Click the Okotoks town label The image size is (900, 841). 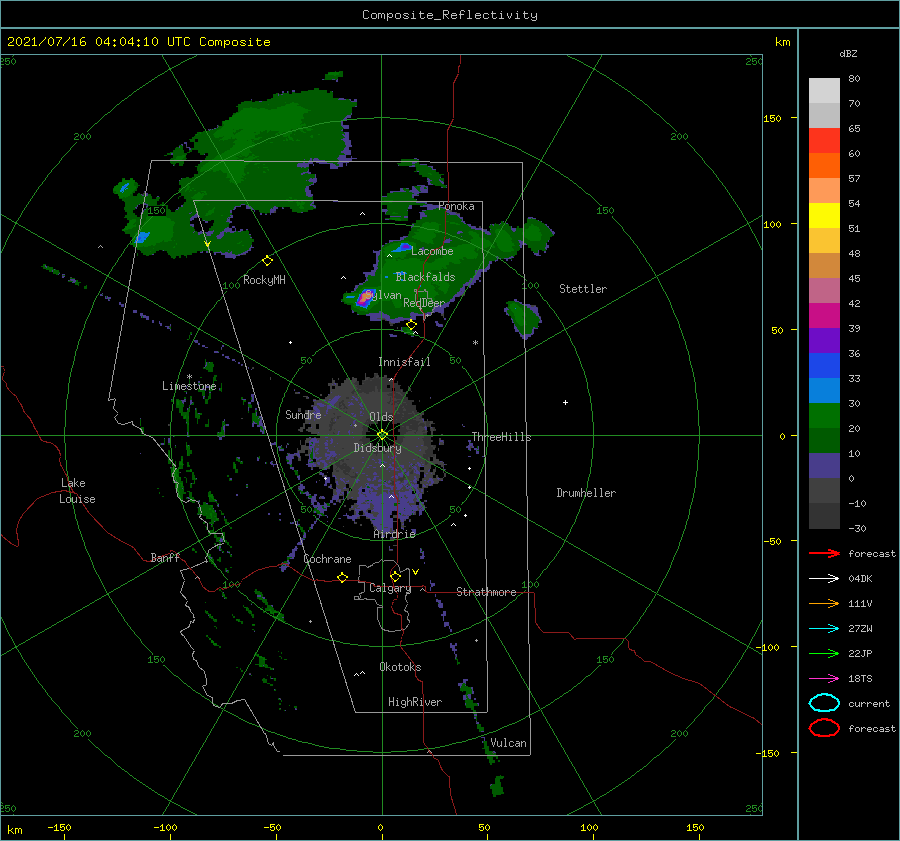400,667
